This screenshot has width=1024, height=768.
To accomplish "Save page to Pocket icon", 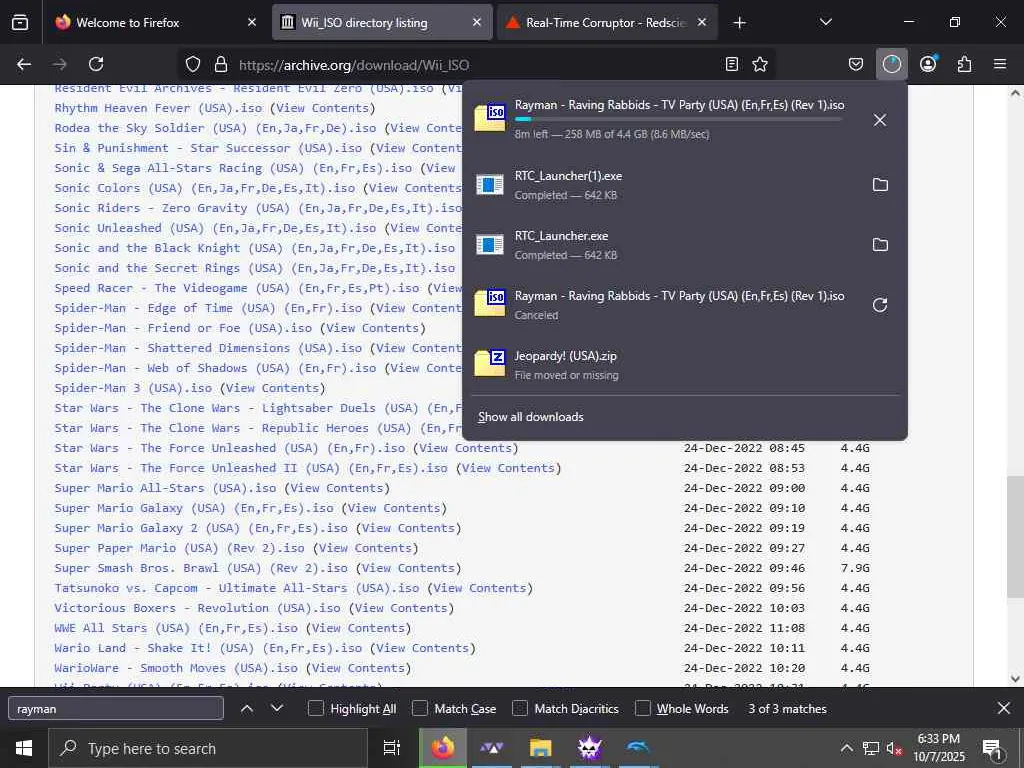I will point(856,64).
